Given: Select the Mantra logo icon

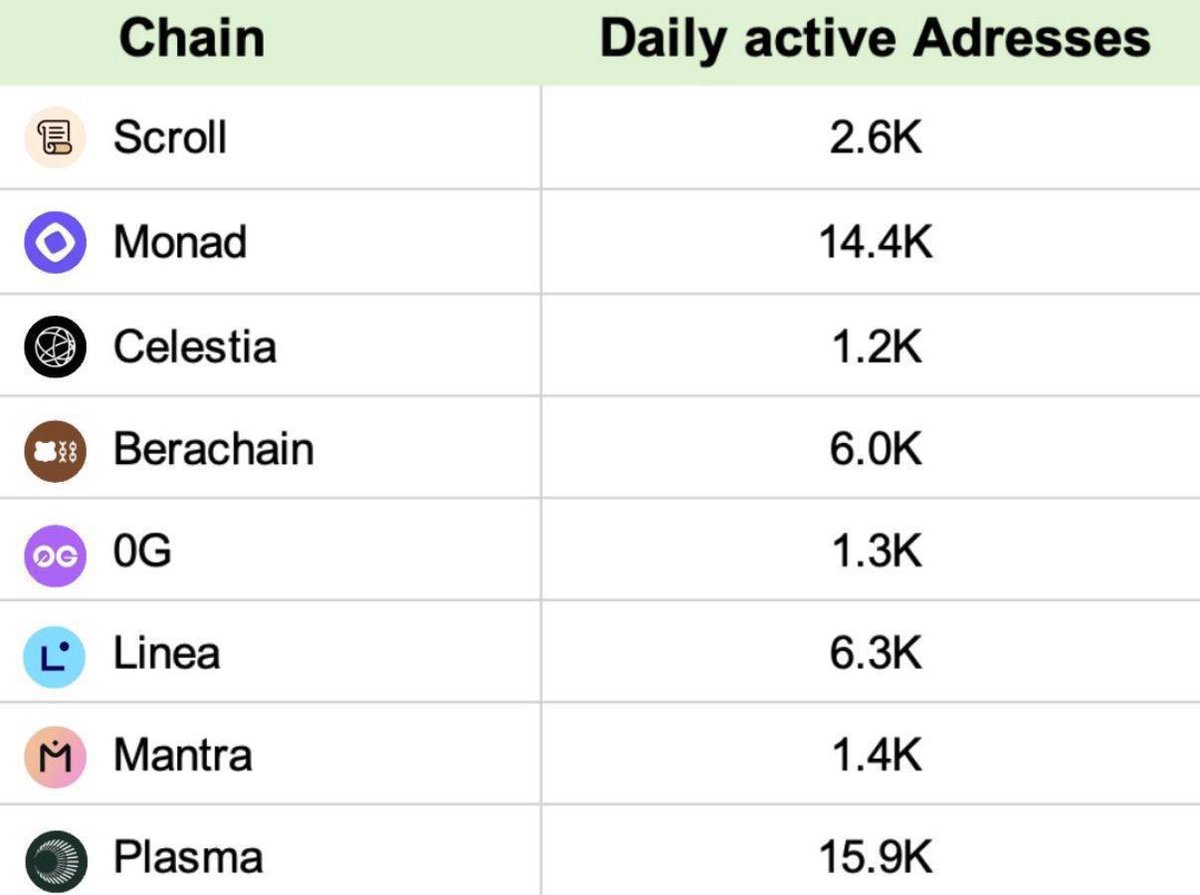Looking at the screenshot, I should click(x=55, y=757).
